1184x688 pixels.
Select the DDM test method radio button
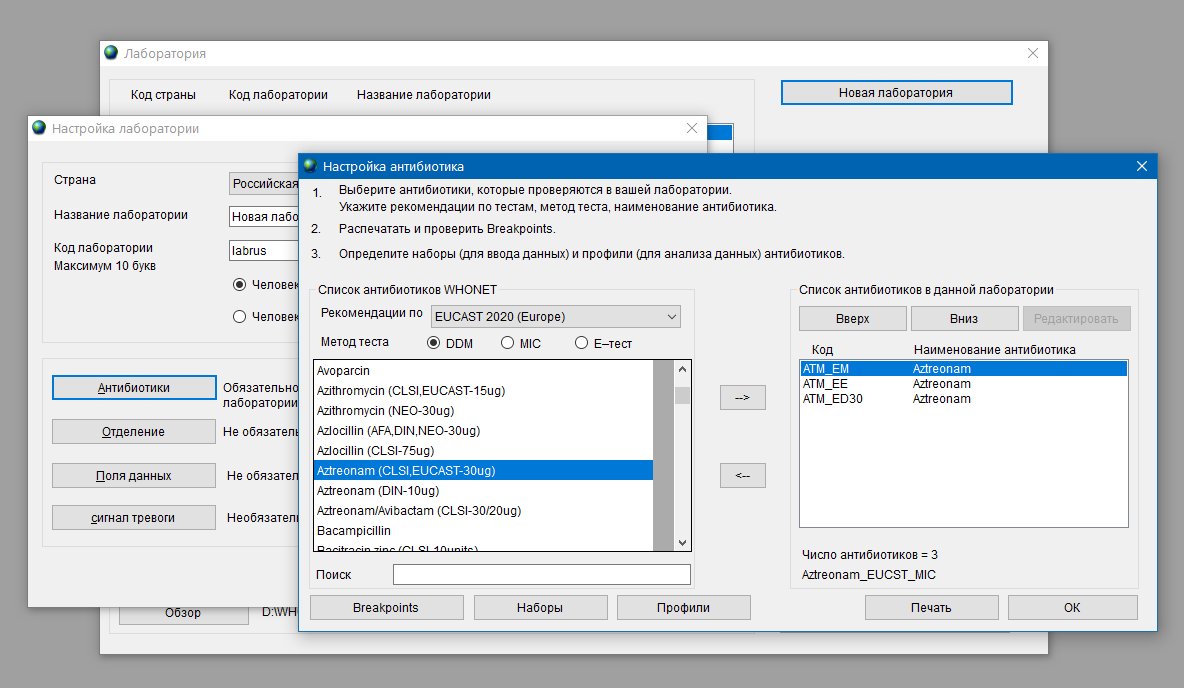tap(433, 343)
